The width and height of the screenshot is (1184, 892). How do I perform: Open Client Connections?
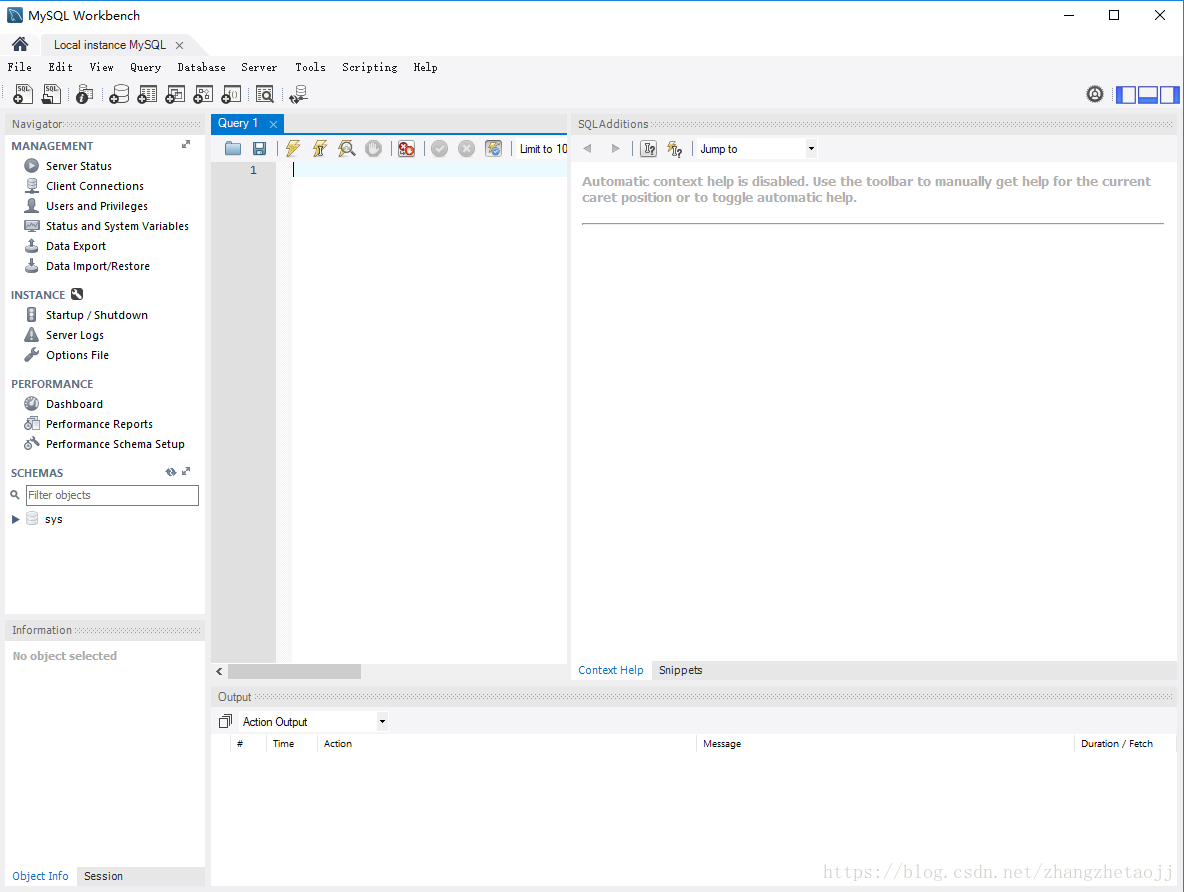pyautogui.click(x=94, y=186)
